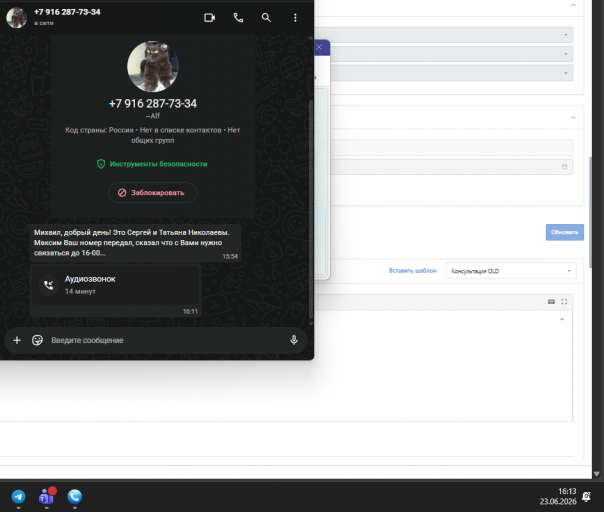Viewport: 604px width, 512px height.
Task: Open the plus attachment menu
Action: [x=17, y=340]
